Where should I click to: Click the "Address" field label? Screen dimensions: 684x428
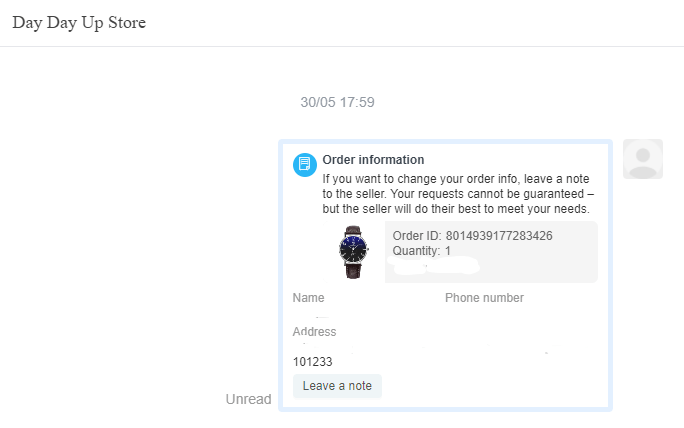point(314,332)
